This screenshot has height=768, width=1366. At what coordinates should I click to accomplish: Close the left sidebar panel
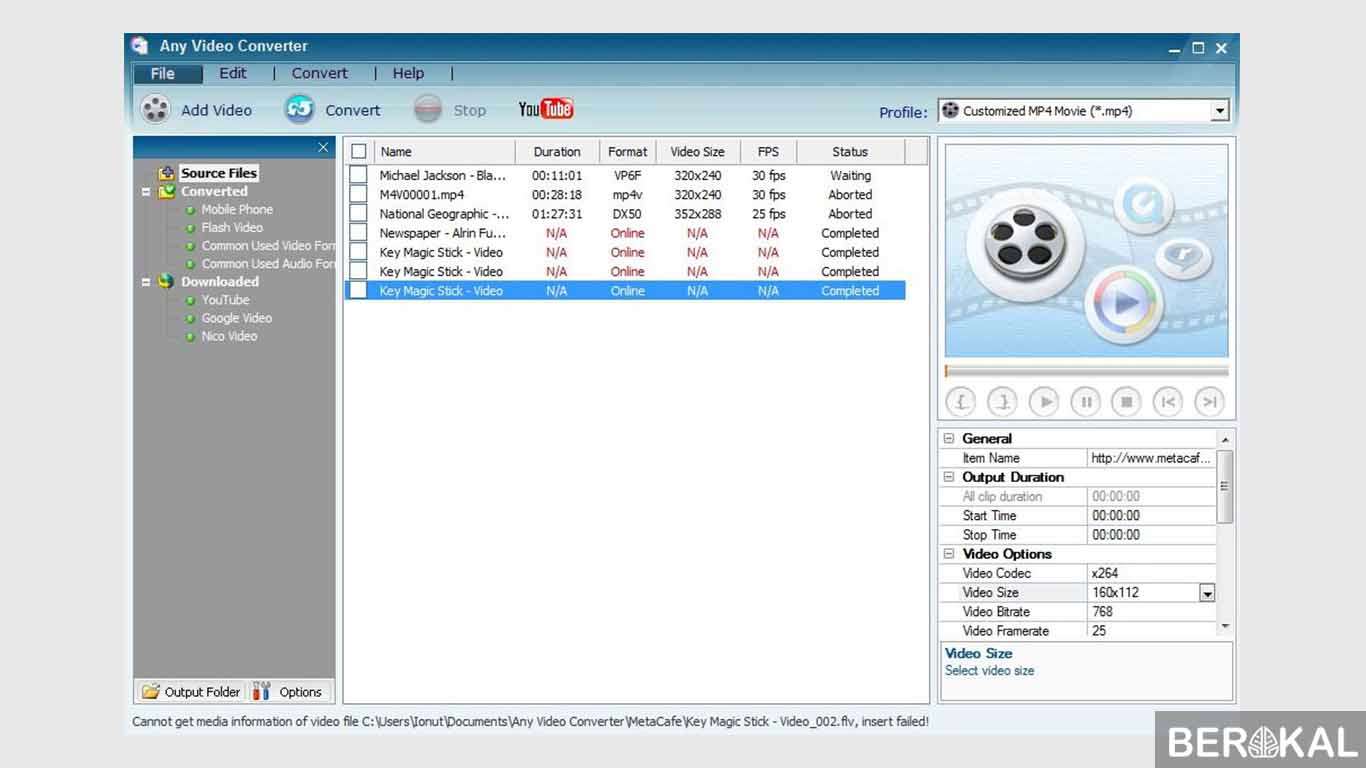click(x=323, y=147)
